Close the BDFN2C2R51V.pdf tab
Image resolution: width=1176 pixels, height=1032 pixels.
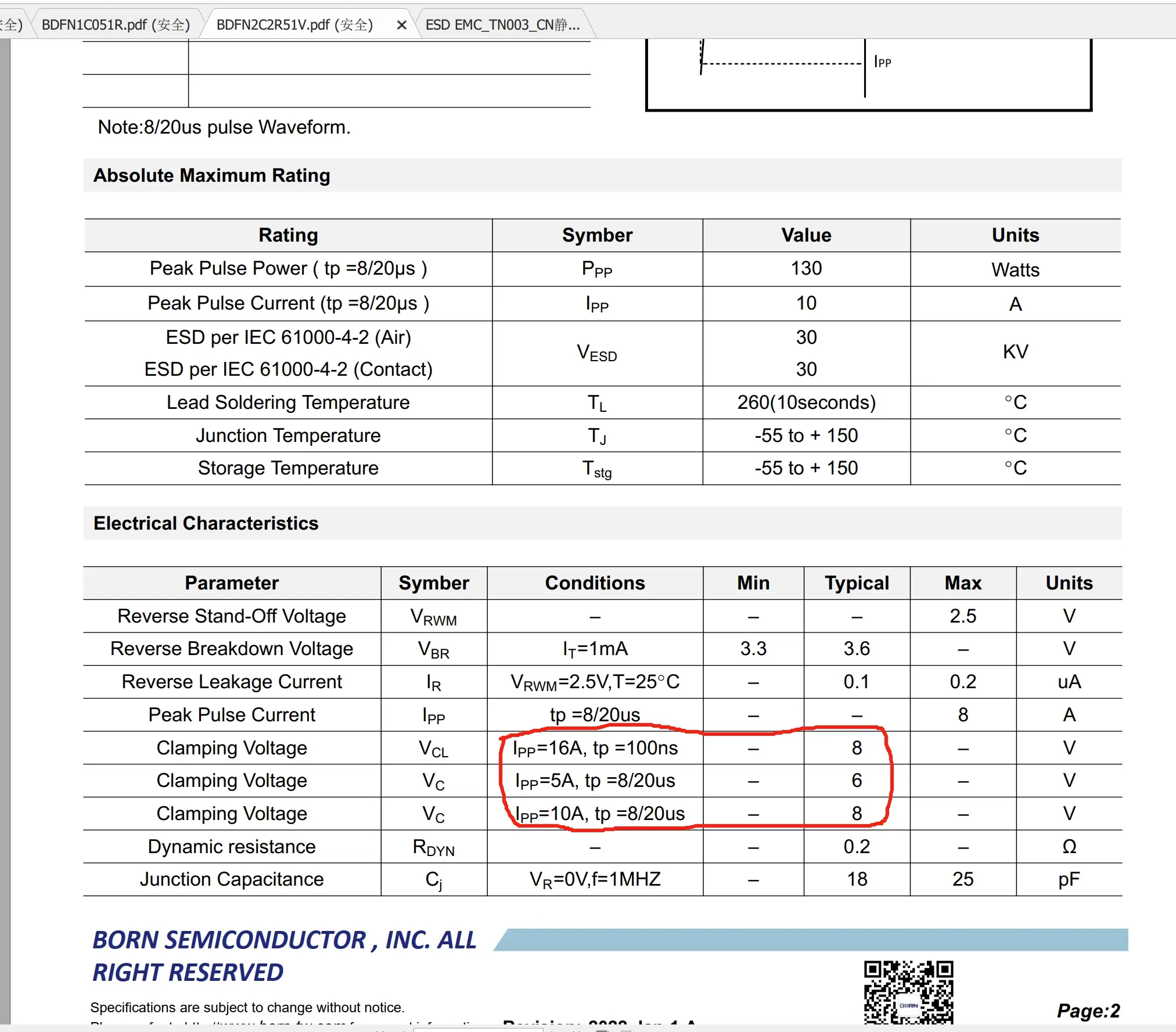(401, 25)
